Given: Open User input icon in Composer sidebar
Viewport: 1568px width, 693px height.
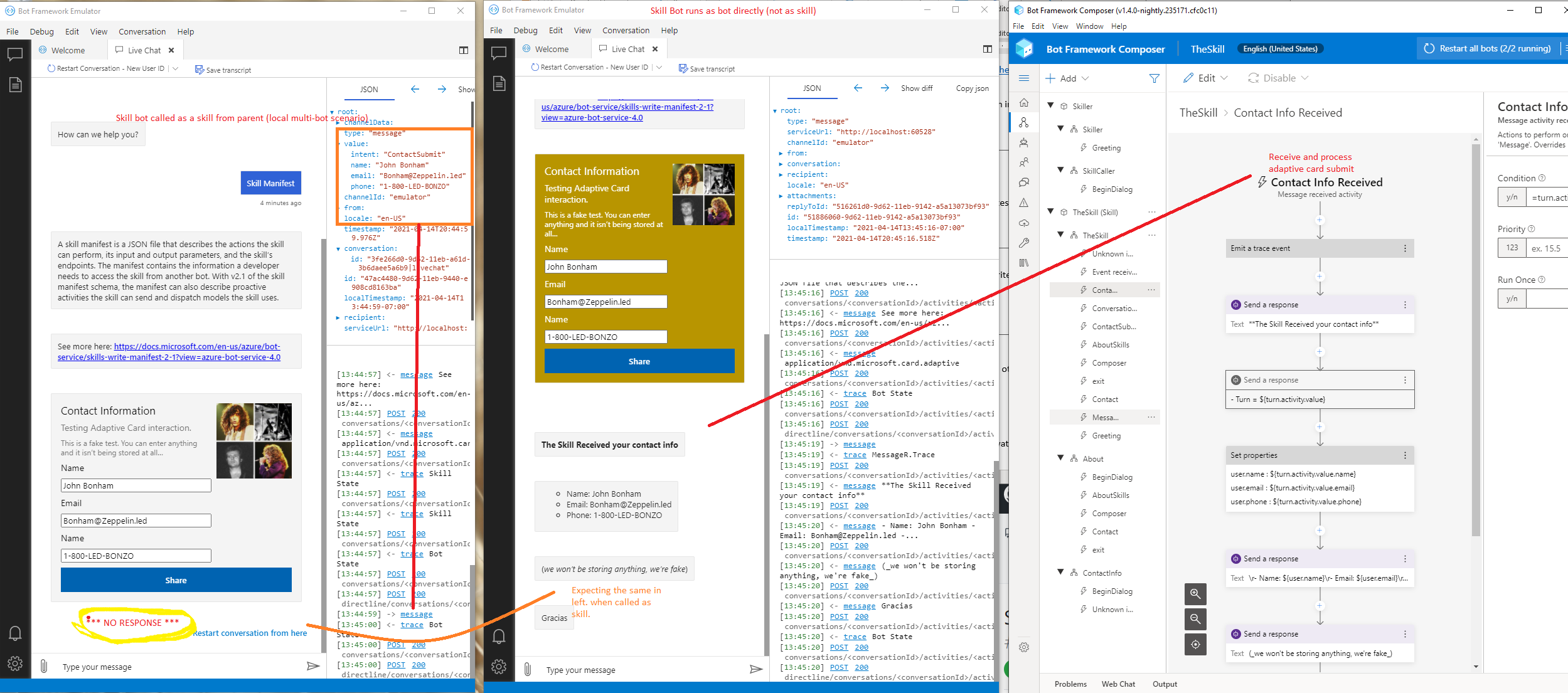Looking at the screenshot, I should [1024, 162].
